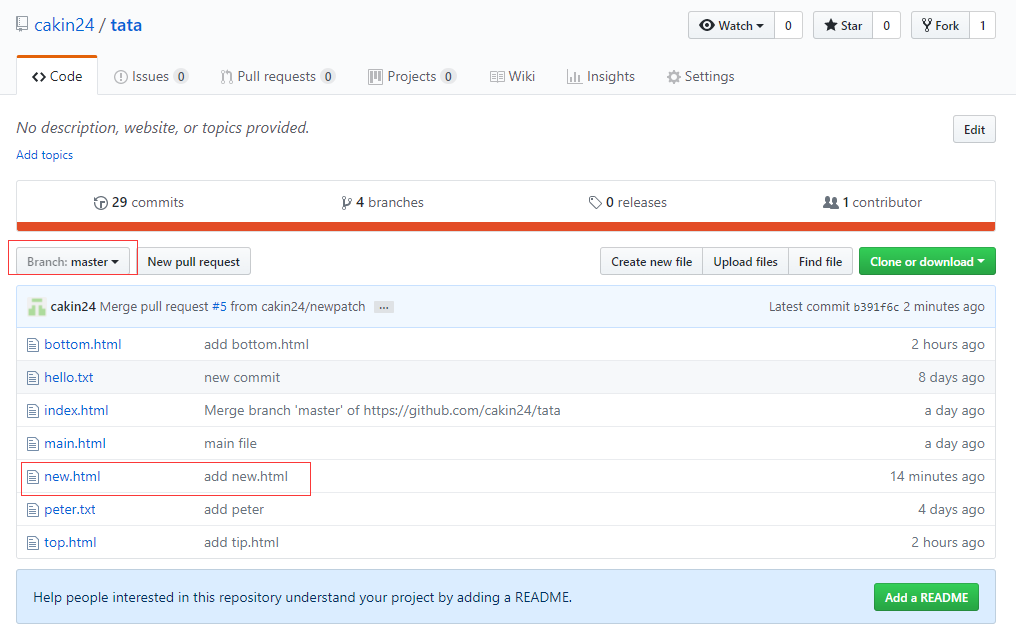Open the 29 commits history
1016x640 pixels.
(x=139, y=203)
